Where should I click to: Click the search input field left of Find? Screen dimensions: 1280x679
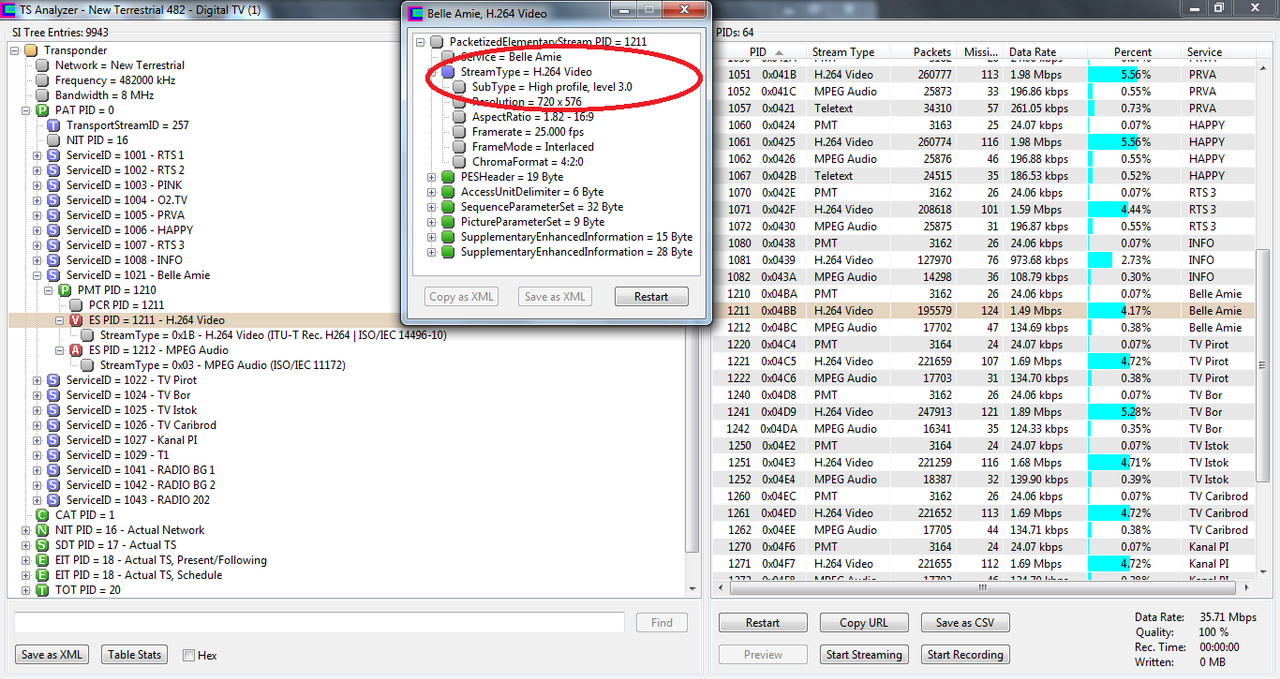[x=319, y=622]
